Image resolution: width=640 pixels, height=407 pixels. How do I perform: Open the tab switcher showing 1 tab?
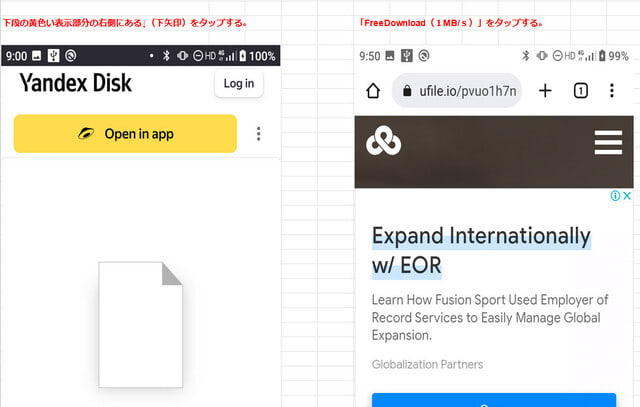581,91
